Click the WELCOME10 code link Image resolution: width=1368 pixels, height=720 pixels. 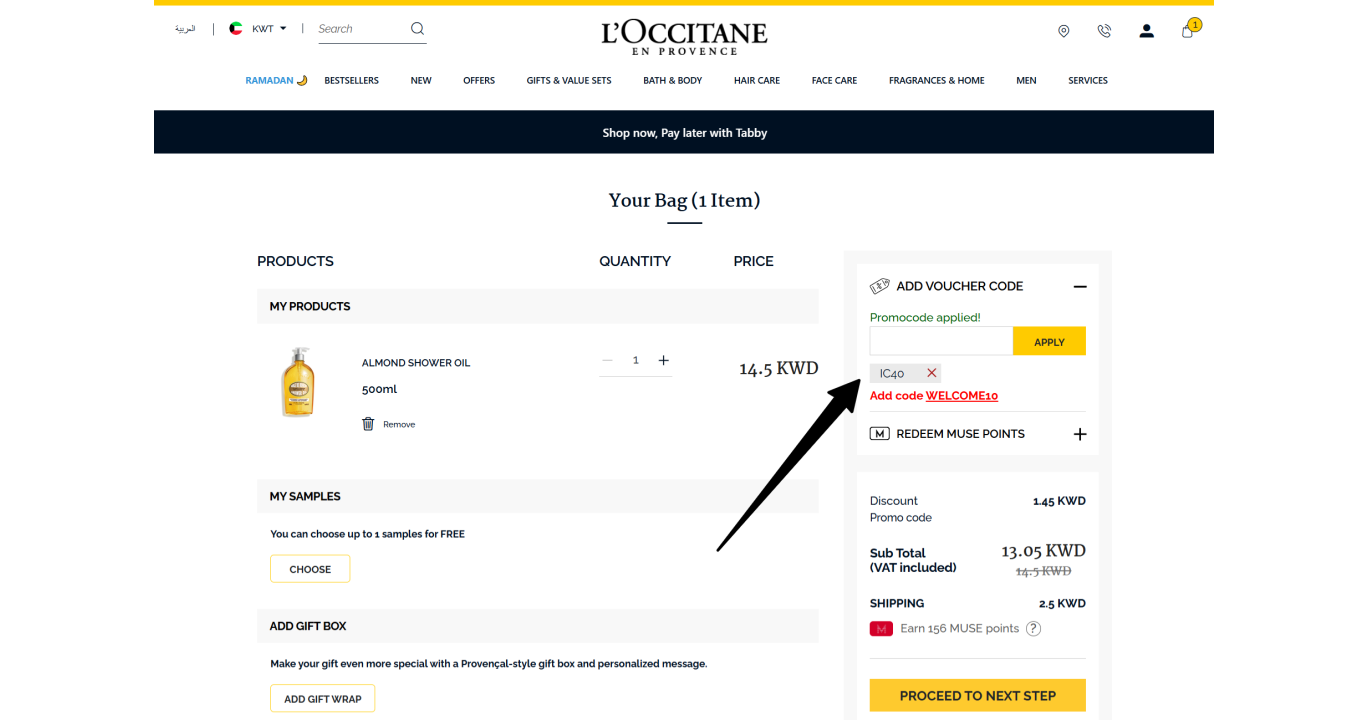click(962, 396)
